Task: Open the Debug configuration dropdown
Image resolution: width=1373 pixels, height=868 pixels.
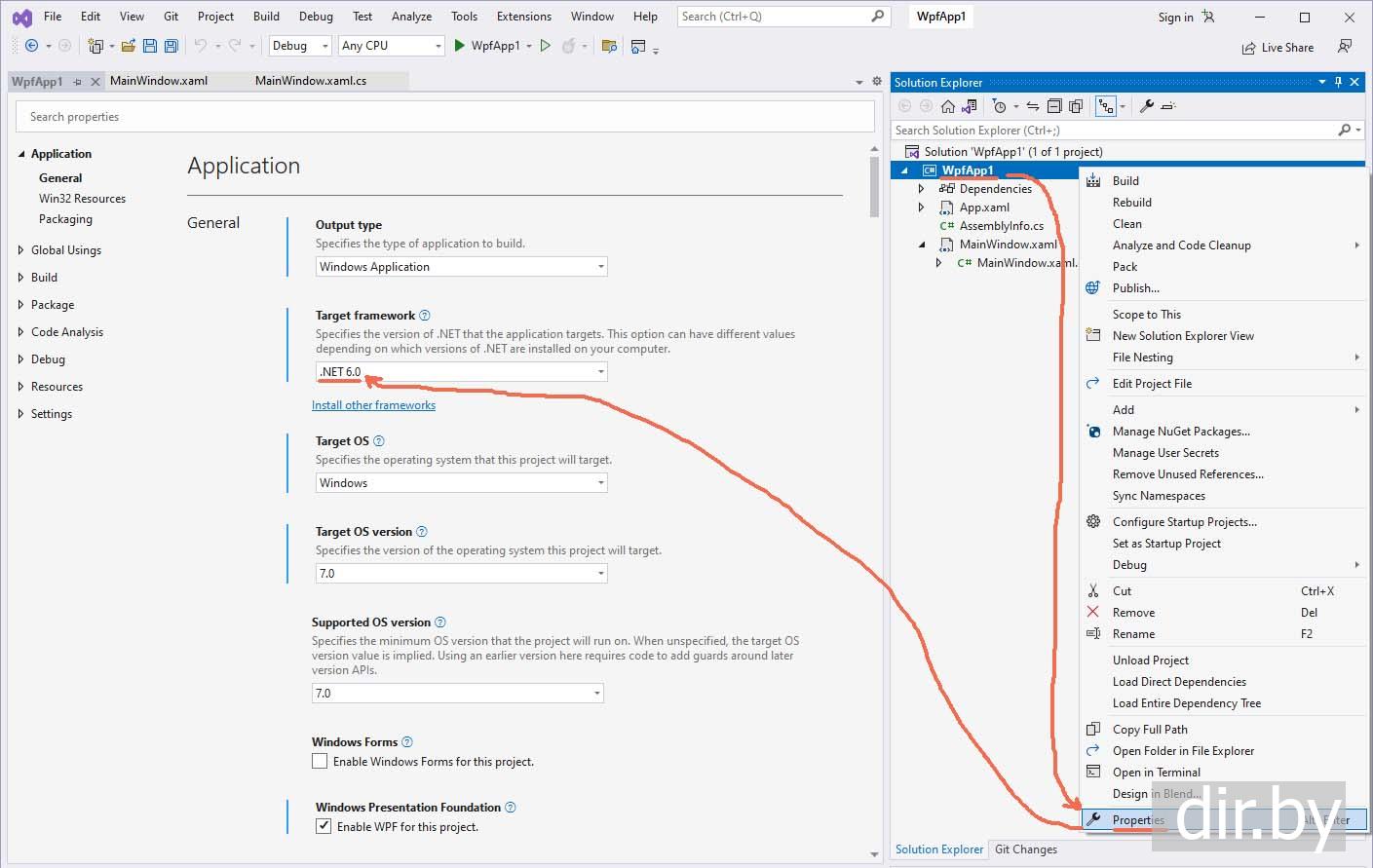Action: tap(301, 46)
